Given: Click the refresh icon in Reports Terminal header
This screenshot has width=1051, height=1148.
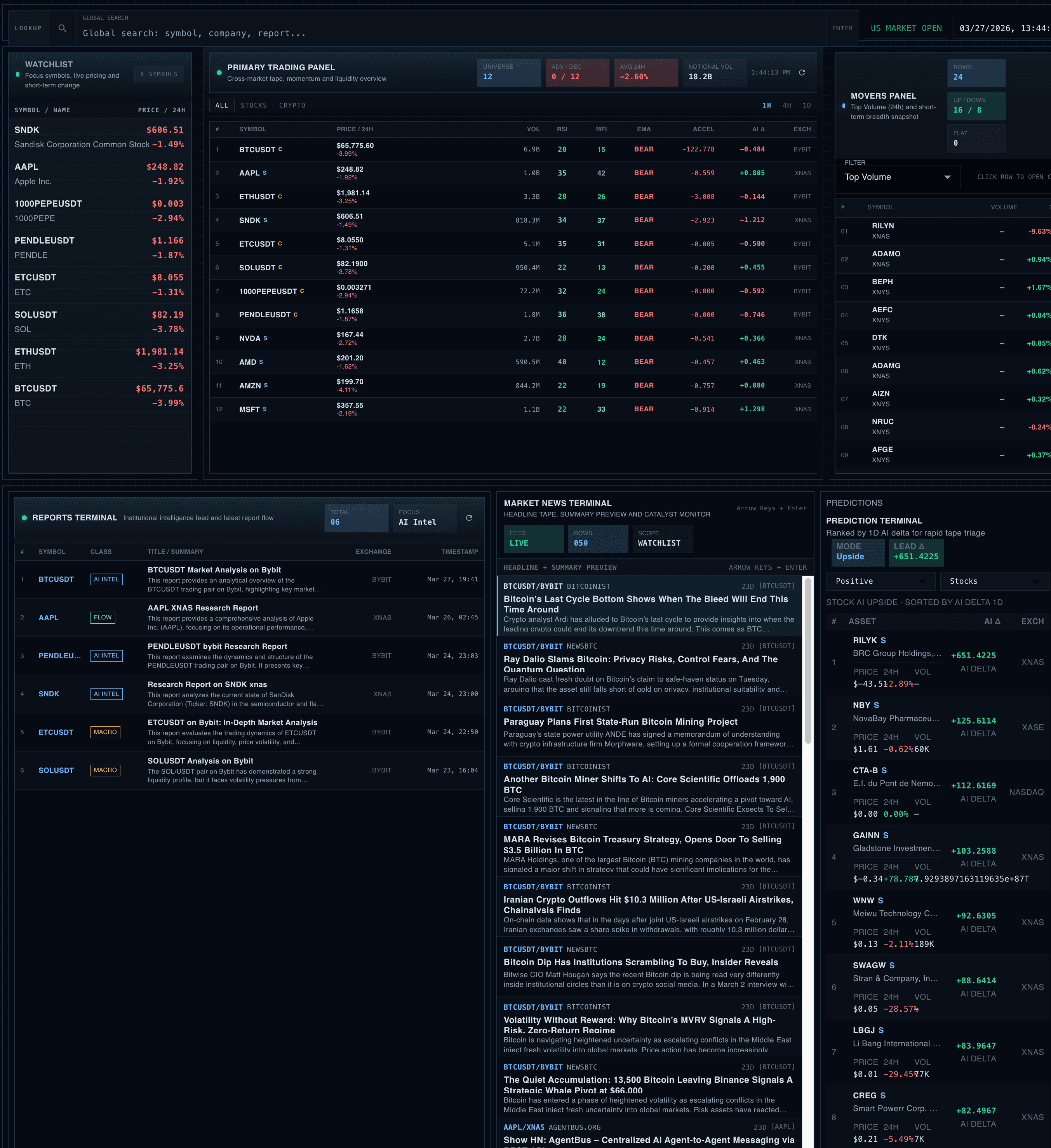Looking at the screenshot, I should pyautogui.click(x=470, y=518).
